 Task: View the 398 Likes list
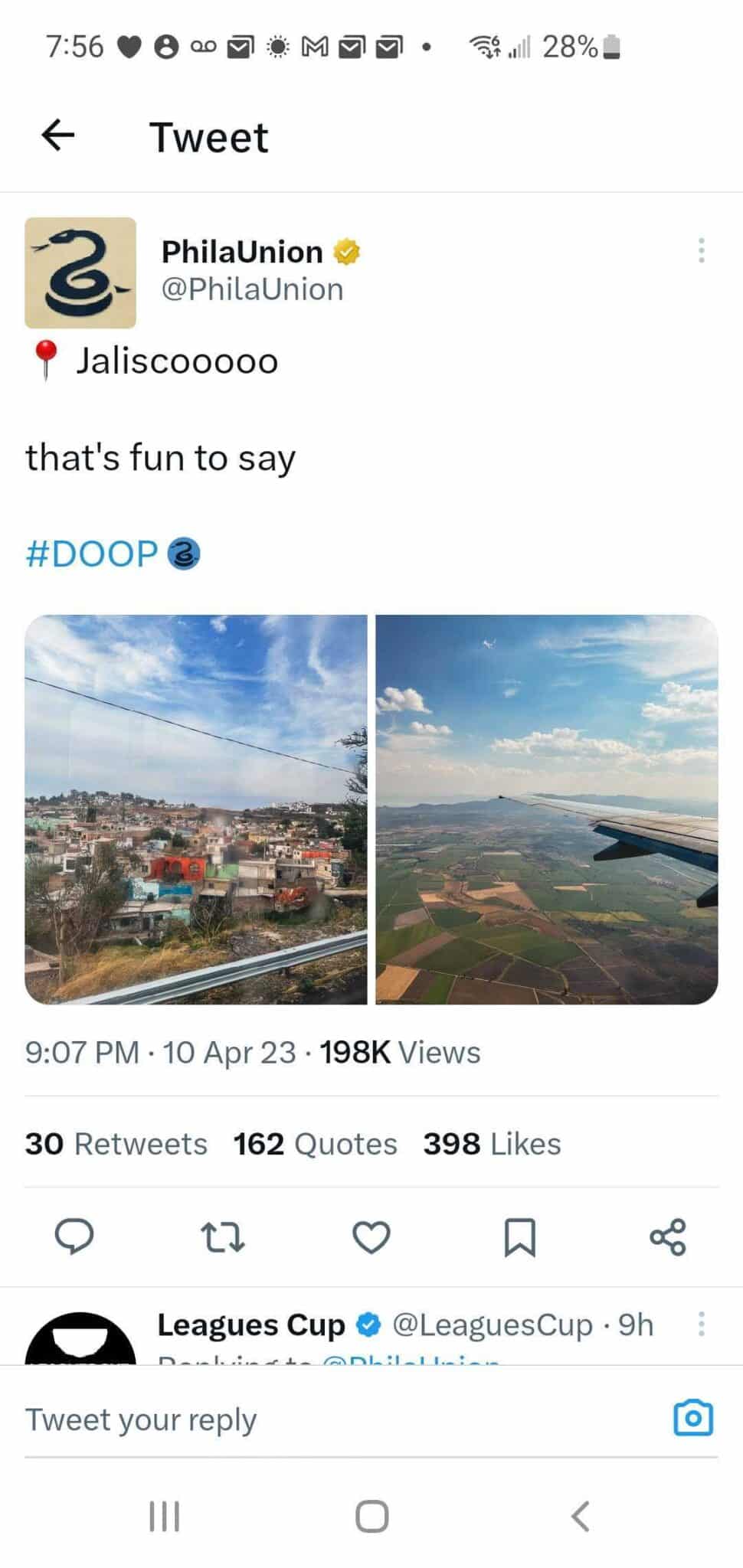tap(492, 1143)
